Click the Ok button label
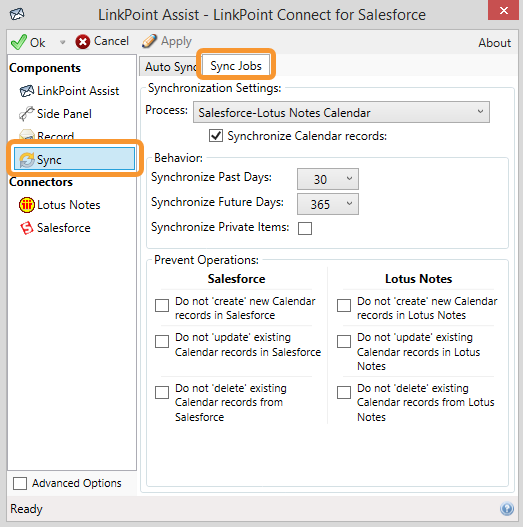The image size is (523, 527). click(37, 43)
